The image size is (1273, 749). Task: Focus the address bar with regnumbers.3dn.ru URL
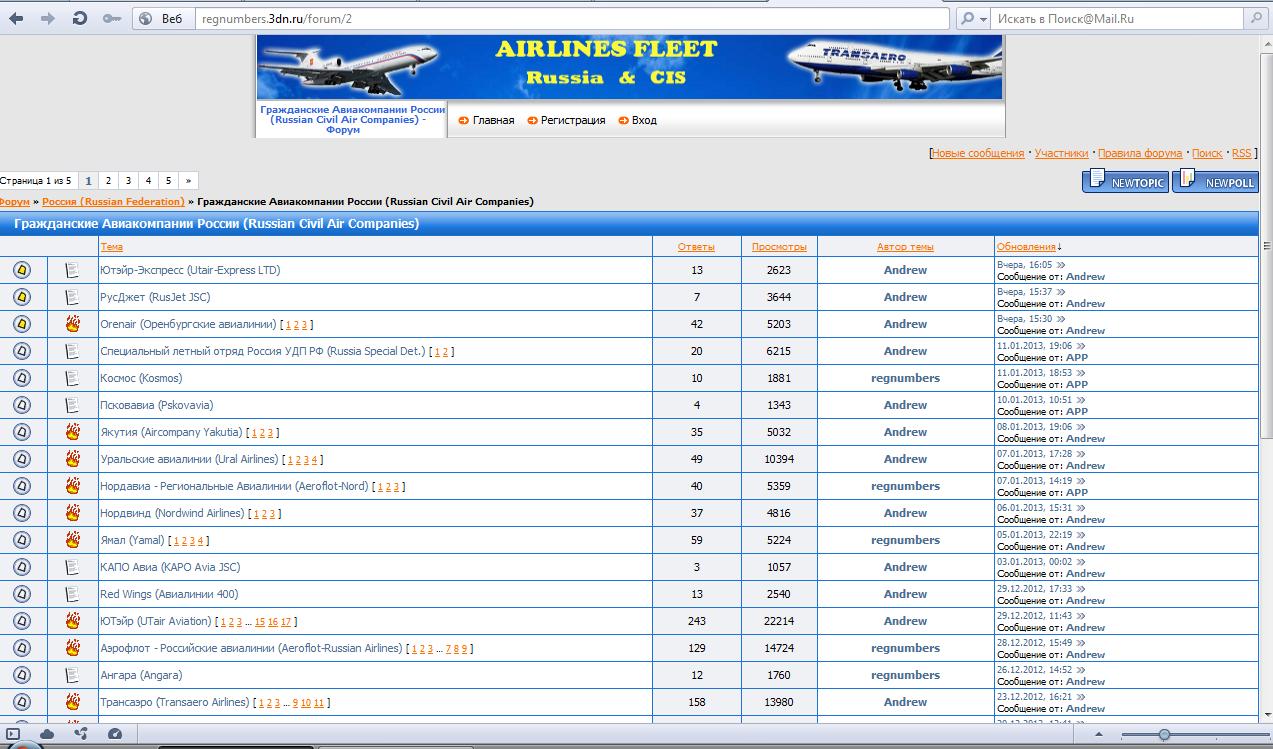tap(571, 18)
